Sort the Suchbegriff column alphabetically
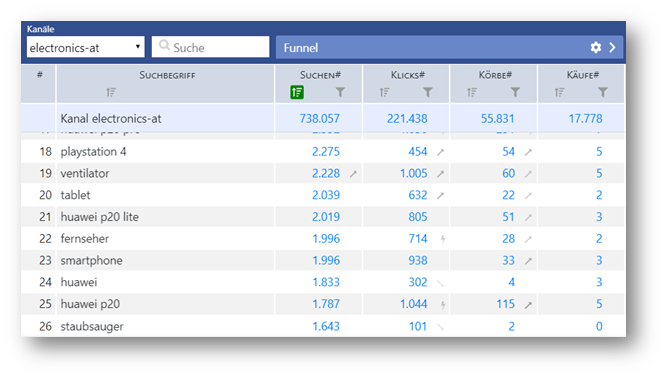The width and height of the screenshot is (668, 379). [111, 92]
